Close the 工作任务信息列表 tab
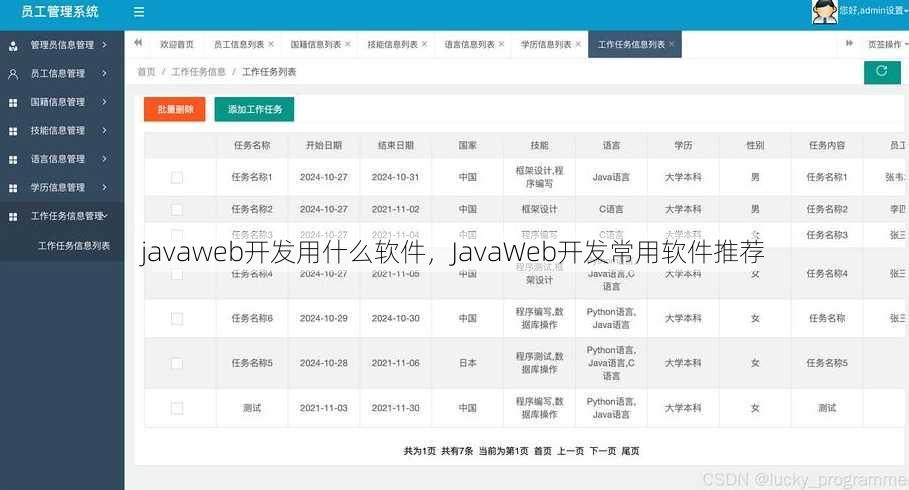Image resolution: width=909 pixels, height=490 pixels. point(671,44)
